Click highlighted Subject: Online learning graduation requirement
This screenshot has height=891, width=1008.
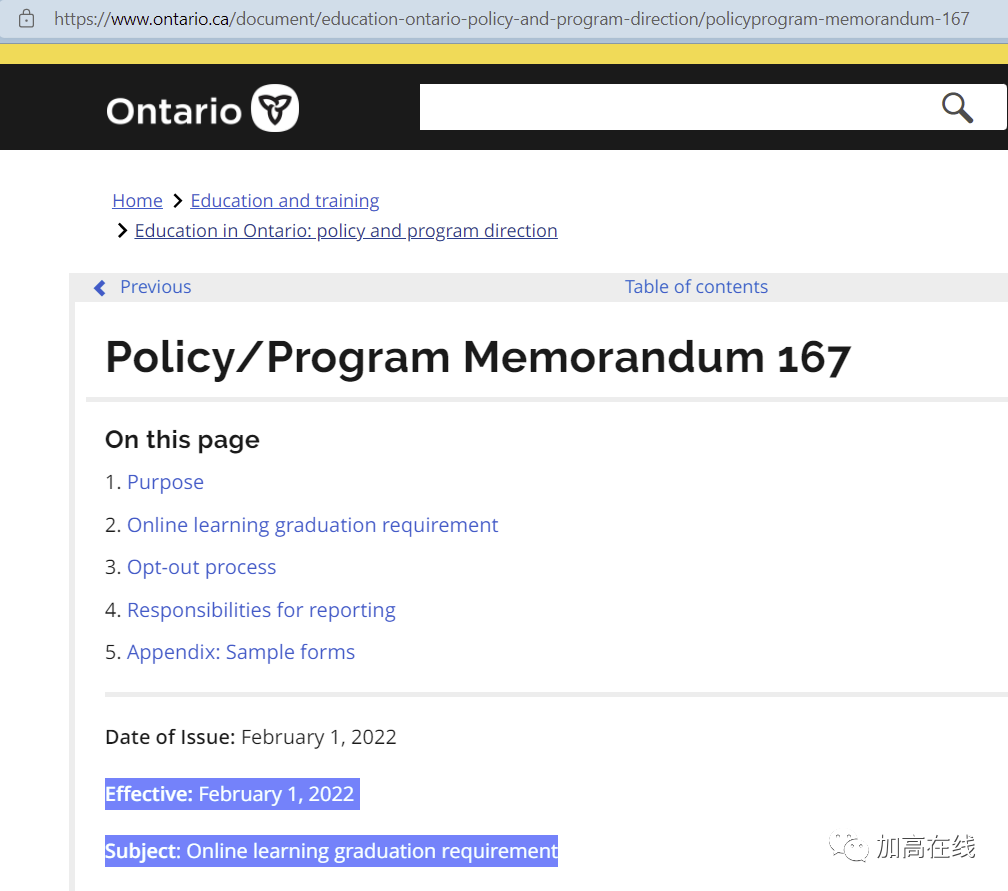click(x=331, y=850)
